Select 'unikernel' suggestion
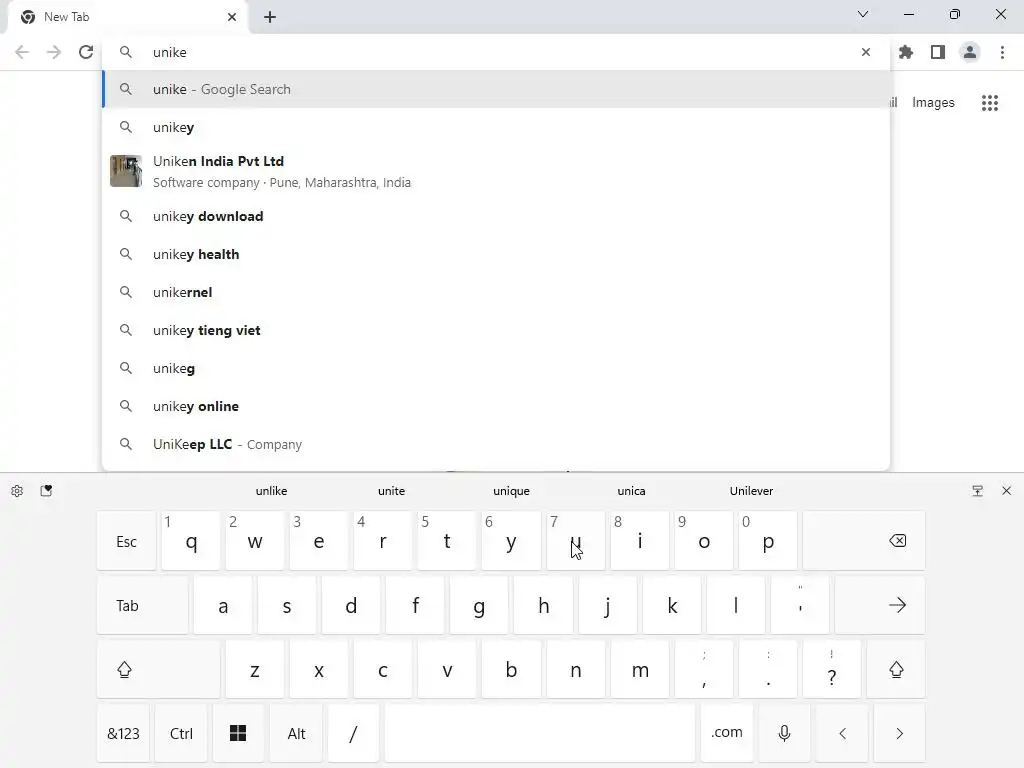The height and width of the screenshot is (768, 1024). pyautogui.click(x=496, y=292)
